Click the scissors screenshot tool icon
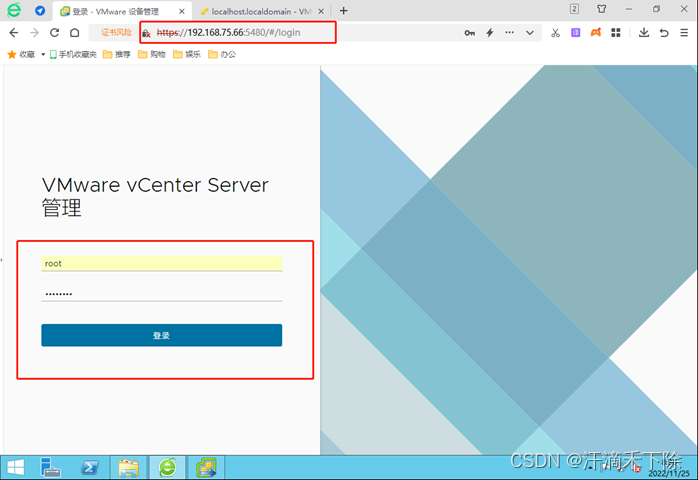Screen dimensions: 698x480 point(555,33)
